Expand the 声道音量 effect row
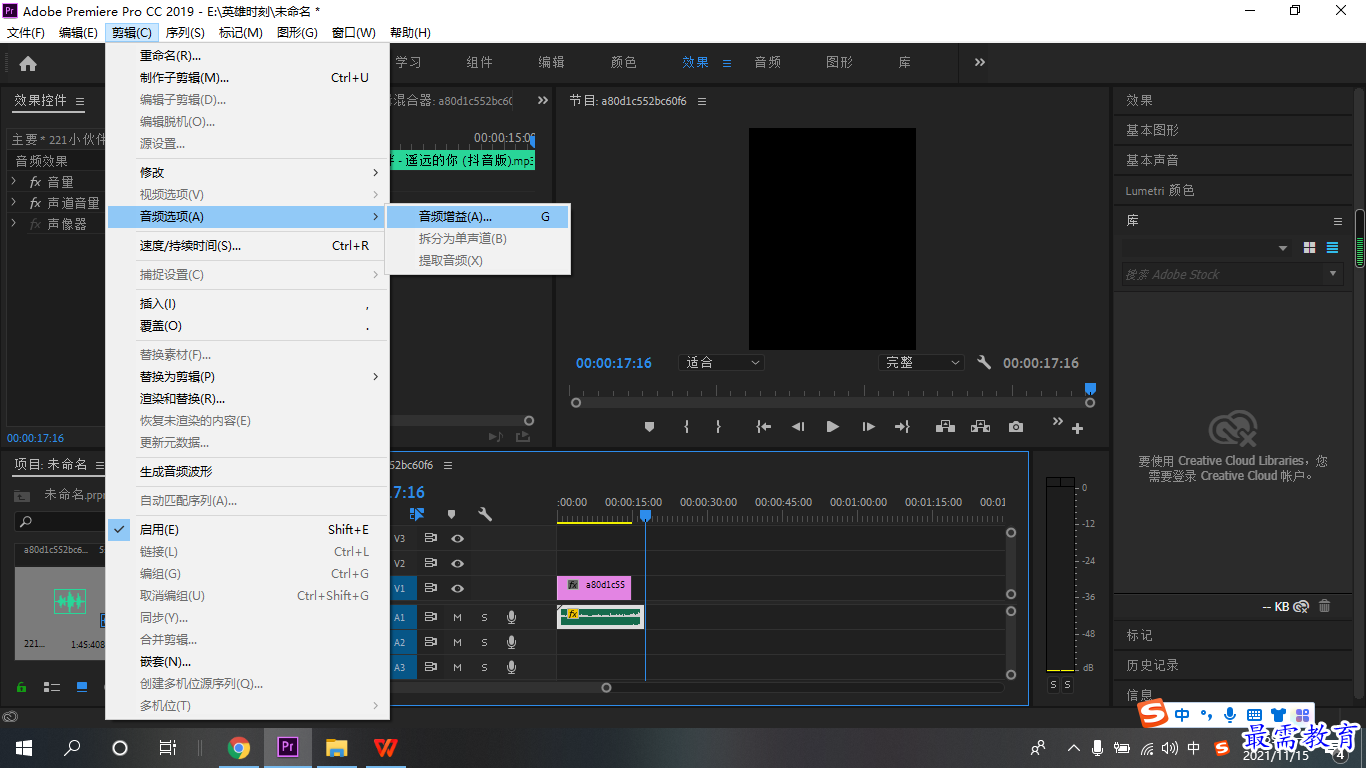Screen dimensions: 1366x768 (x=14, y=203)
